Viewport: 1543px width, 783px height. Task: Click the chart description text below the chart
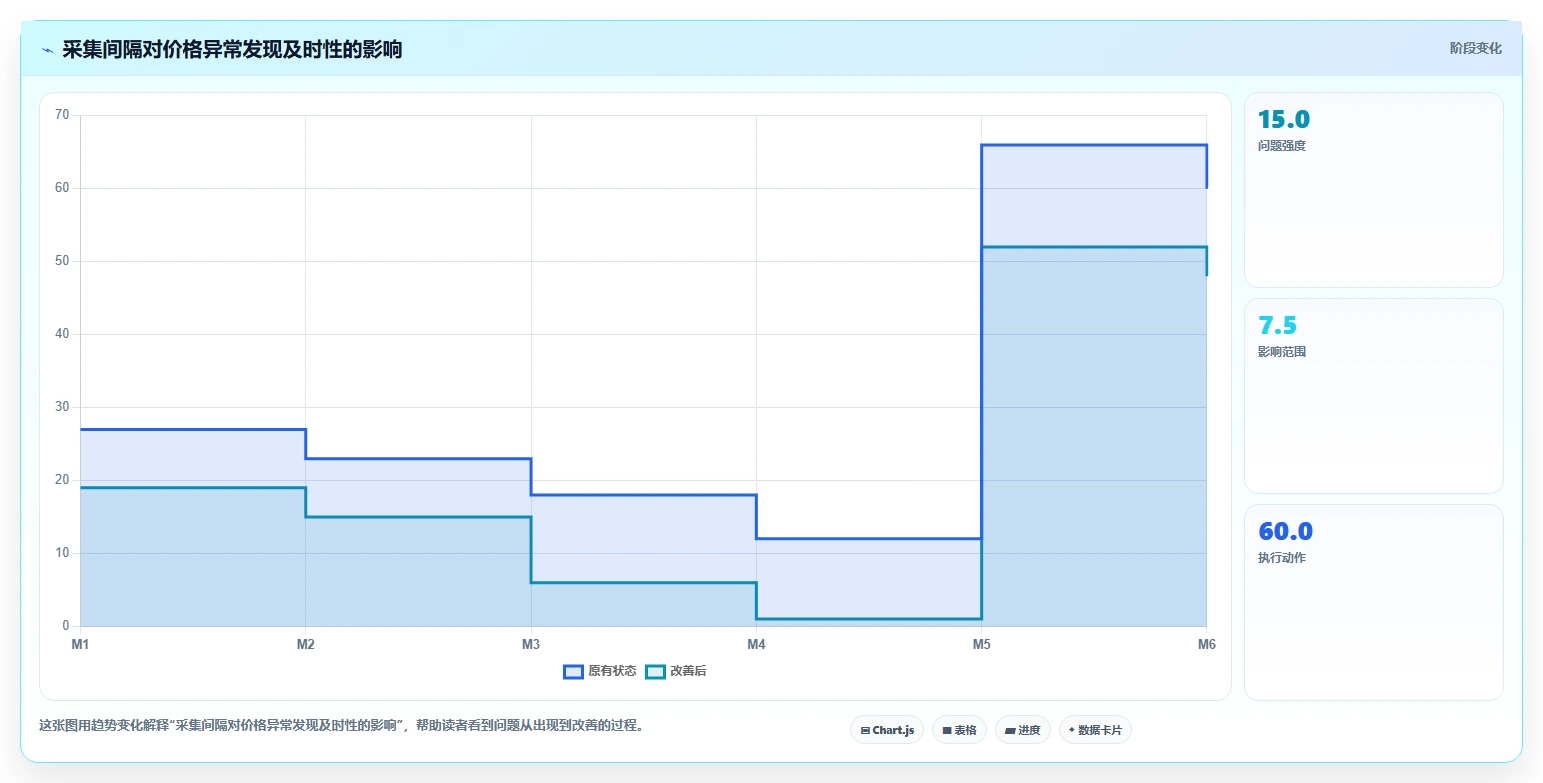point(341,726)
